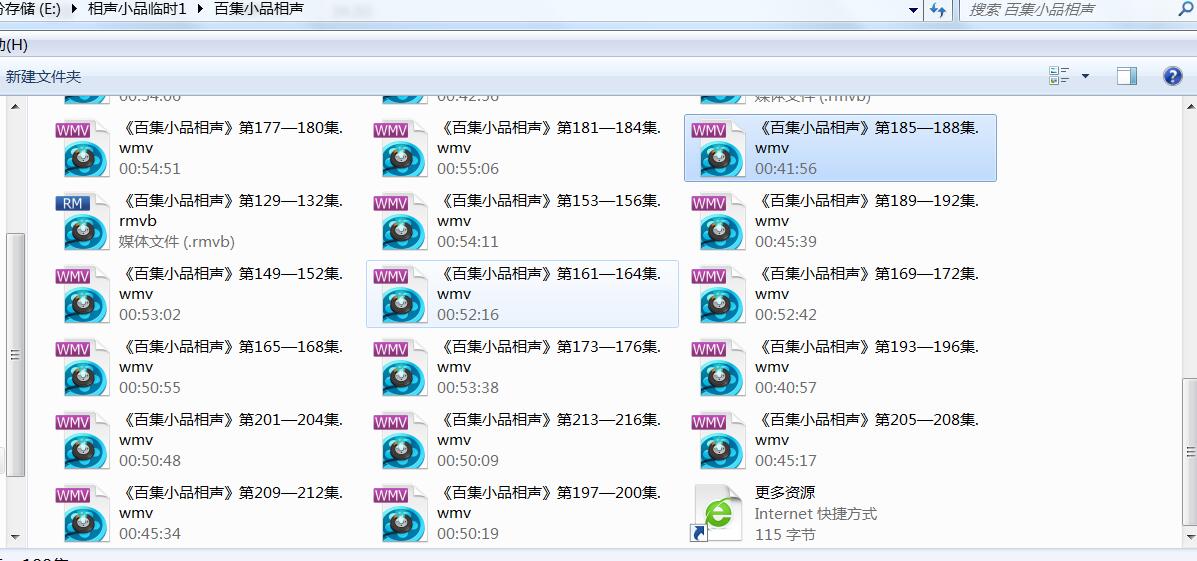The image size is (1197, 561).
Task: Select file name 第161—164集.wmv
Action: coord(549,284)
